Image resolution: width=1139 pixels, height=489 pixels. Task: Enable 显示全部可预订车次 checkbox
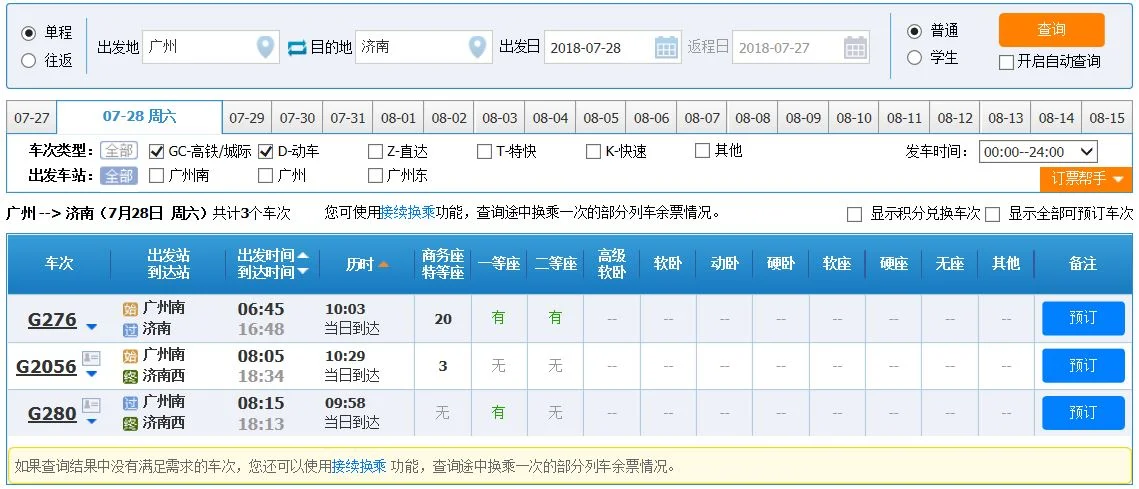tap(993, 214)
